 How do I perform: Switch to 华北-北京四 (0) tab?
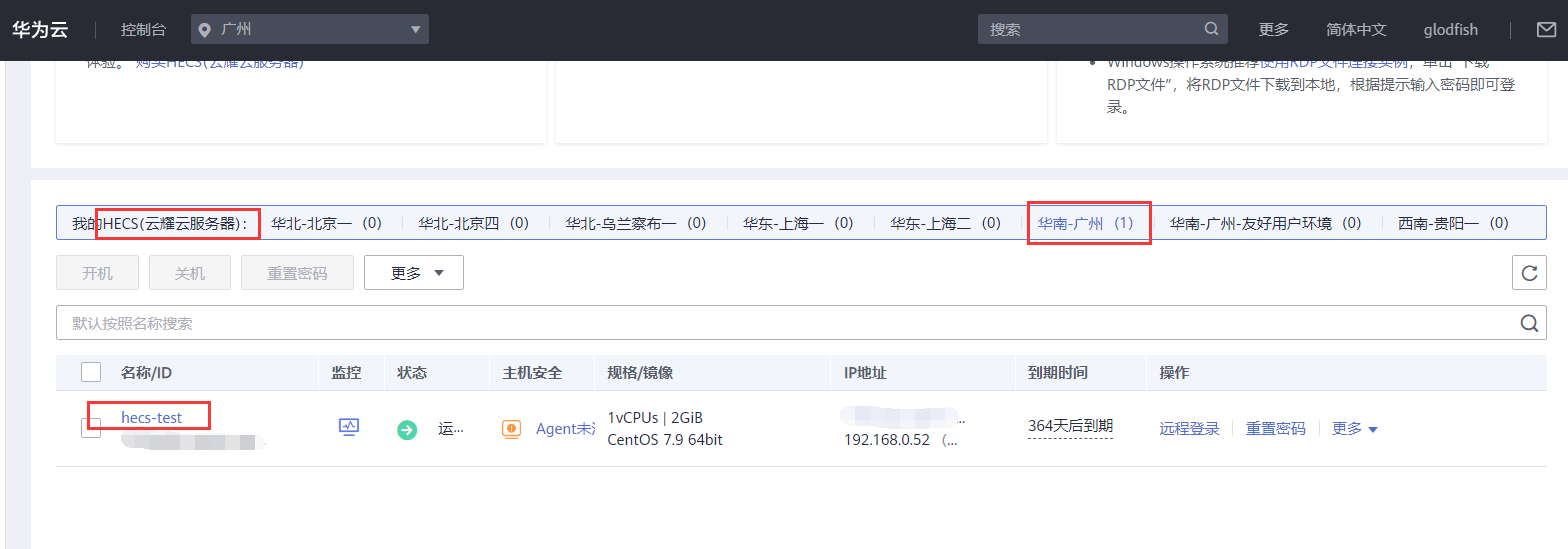tap(473, 223)
